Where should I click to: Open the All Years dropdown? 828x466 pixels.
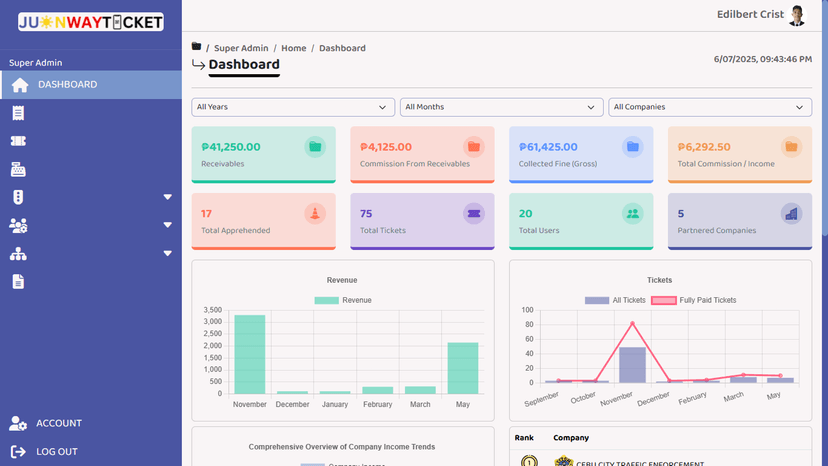[x=293, y=107]
